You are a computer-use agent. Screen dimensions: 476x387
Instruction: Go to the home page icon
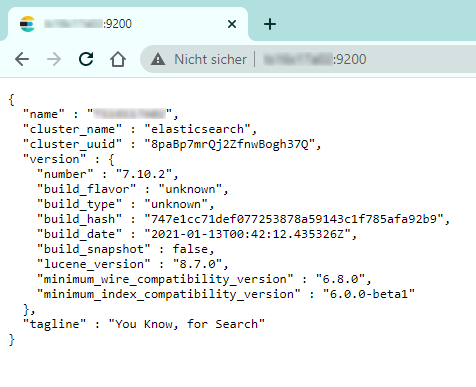(x=118, y=59)
